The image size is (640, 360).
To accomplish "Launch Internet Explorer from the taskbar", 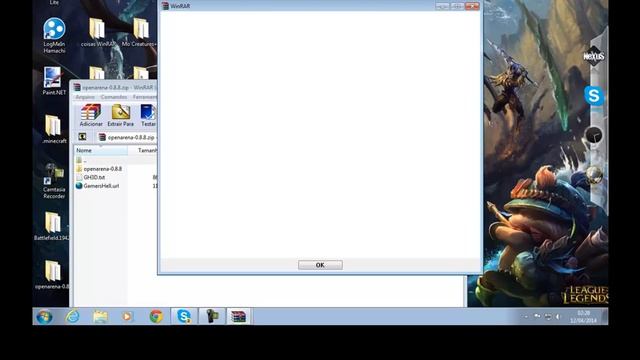I will point(73,316).
